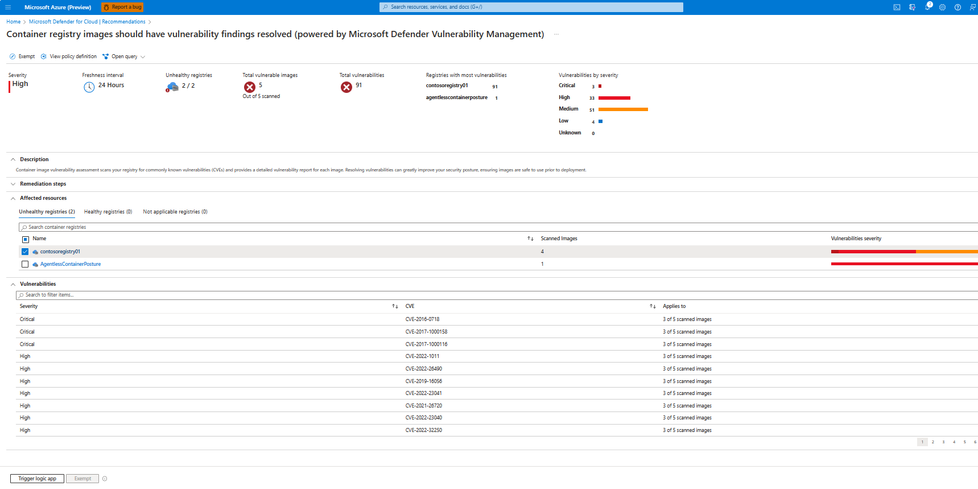
Task: Click the ellipsis beside the page title
Action: (x=557, y=34)
